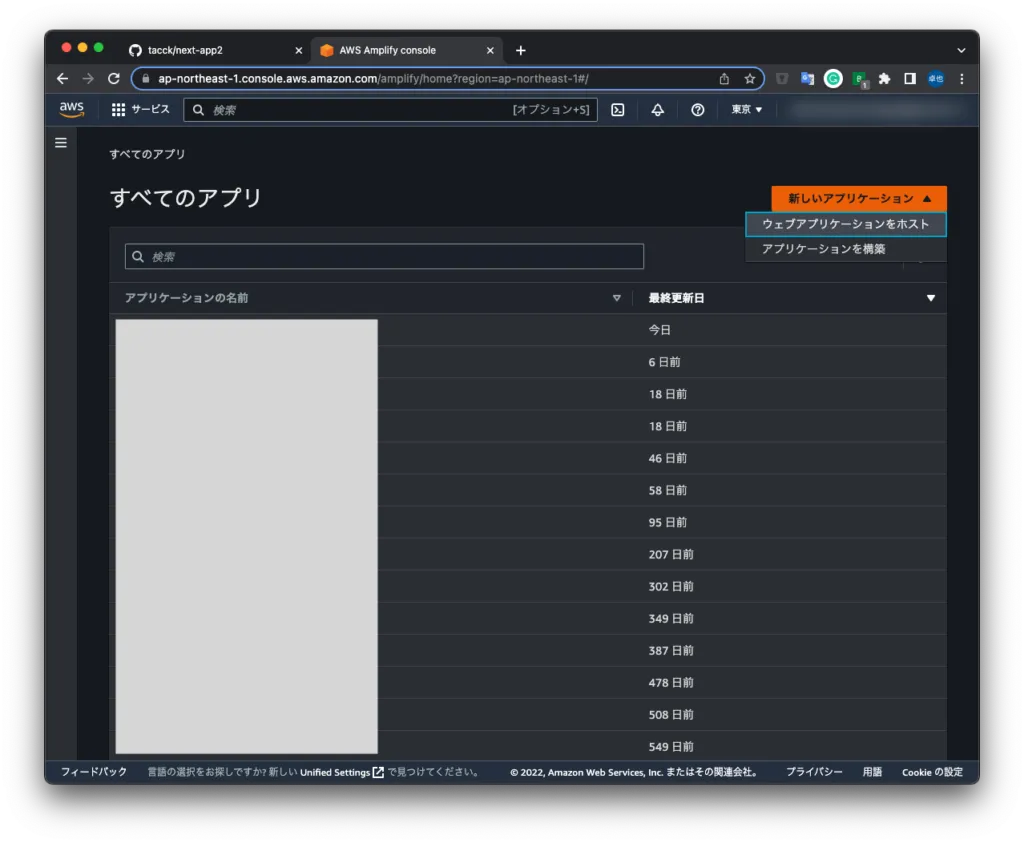Sort by アプリケーションの名前 column arrow
1024x843 pixels.
coord(616,298)
